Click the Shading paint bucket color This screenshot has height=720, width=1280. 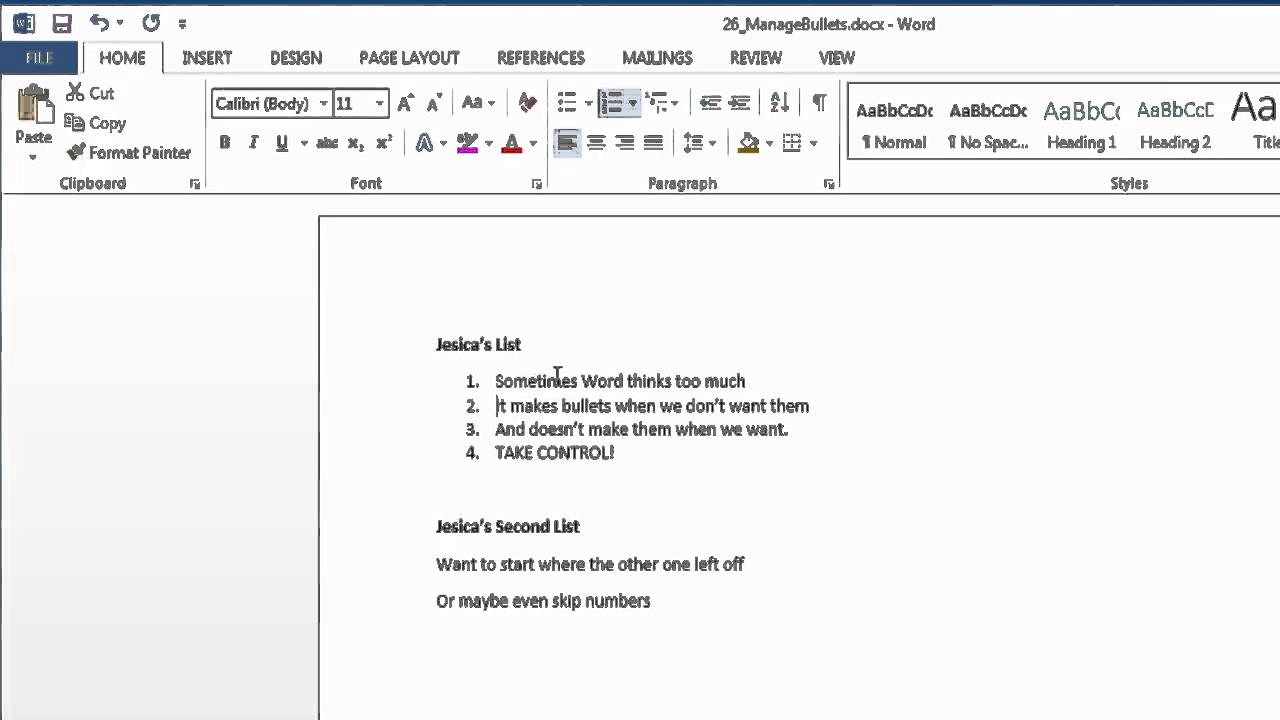tap(748, 143)
